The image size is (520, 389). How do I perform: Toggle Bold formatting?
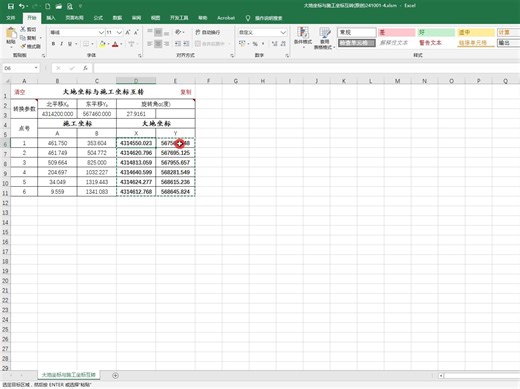click(x=53, y=44)
